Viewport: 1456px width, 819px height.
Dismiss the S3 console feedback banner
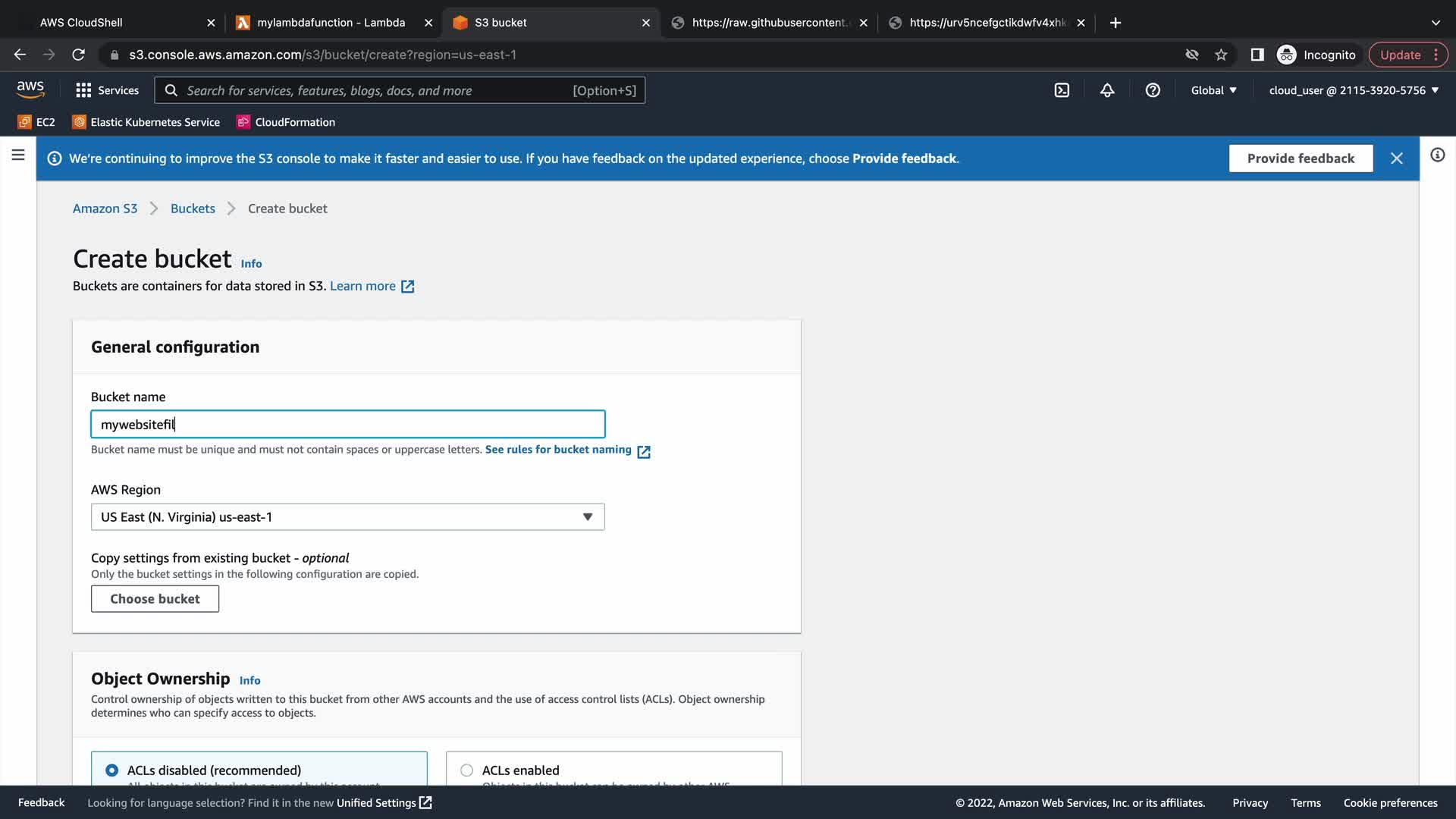coord(1396,158)
